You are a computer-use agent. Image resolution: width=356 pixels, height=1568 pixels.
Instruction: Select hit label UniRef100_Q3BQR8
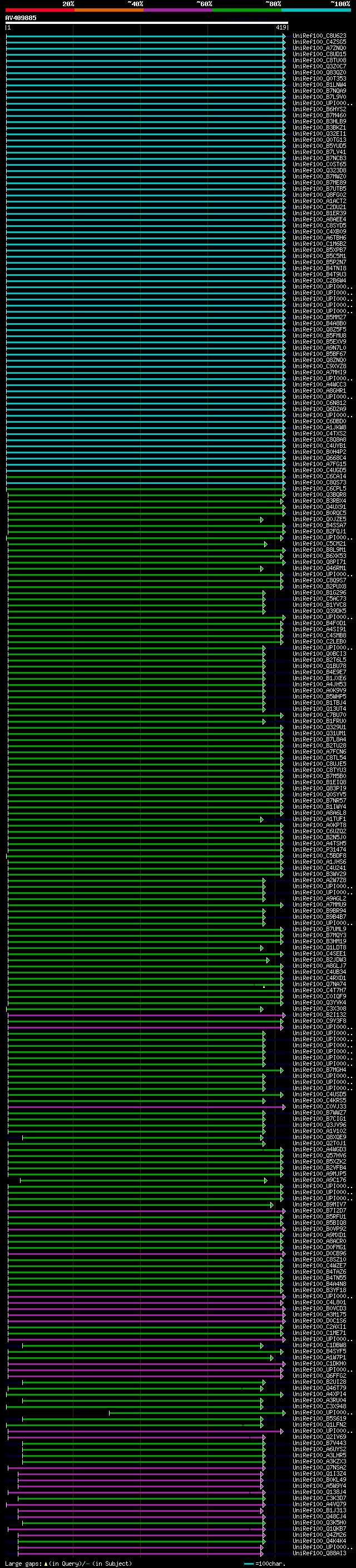point(319,495)
